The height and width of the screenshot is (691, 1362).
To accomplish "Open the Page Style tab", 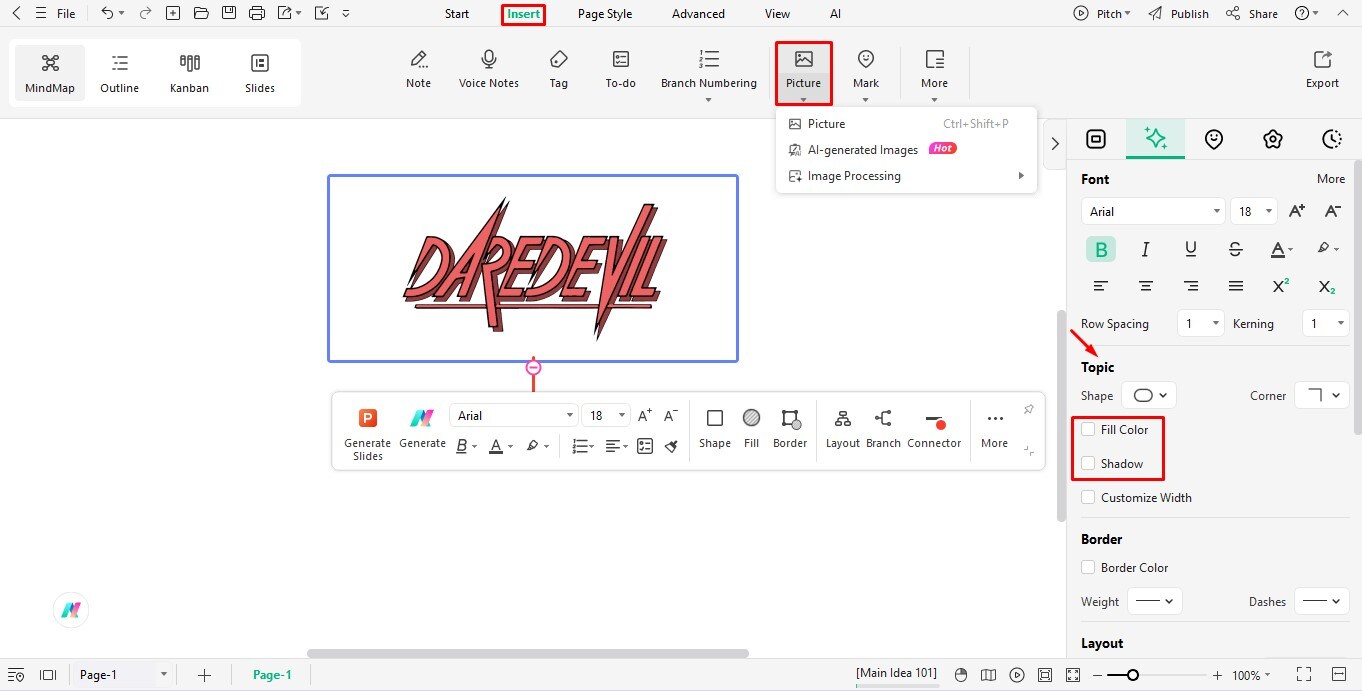I will [x=605, y=14].
